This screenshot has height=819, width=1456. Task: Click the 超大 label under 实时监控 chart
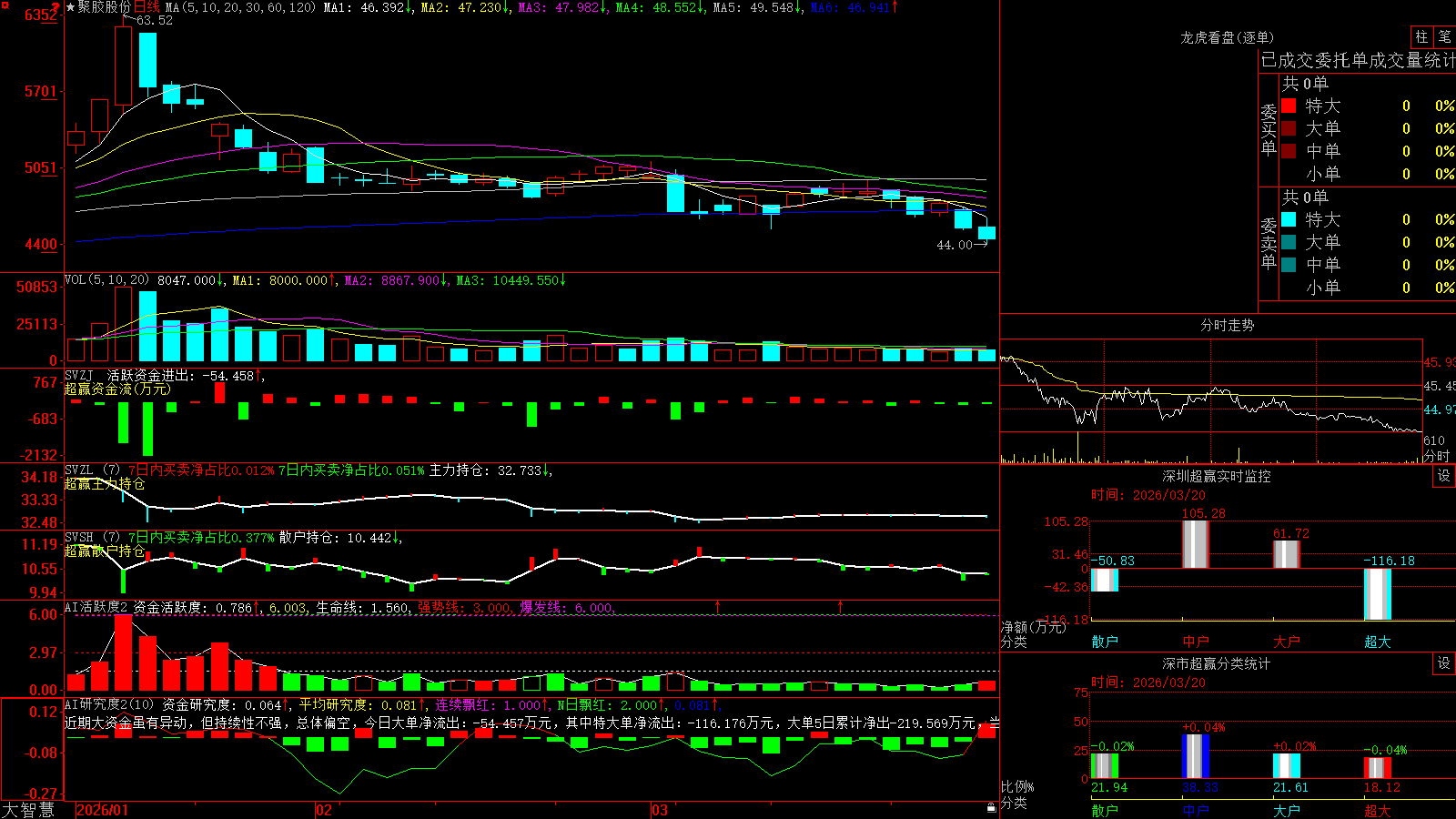pos(1378,642)
